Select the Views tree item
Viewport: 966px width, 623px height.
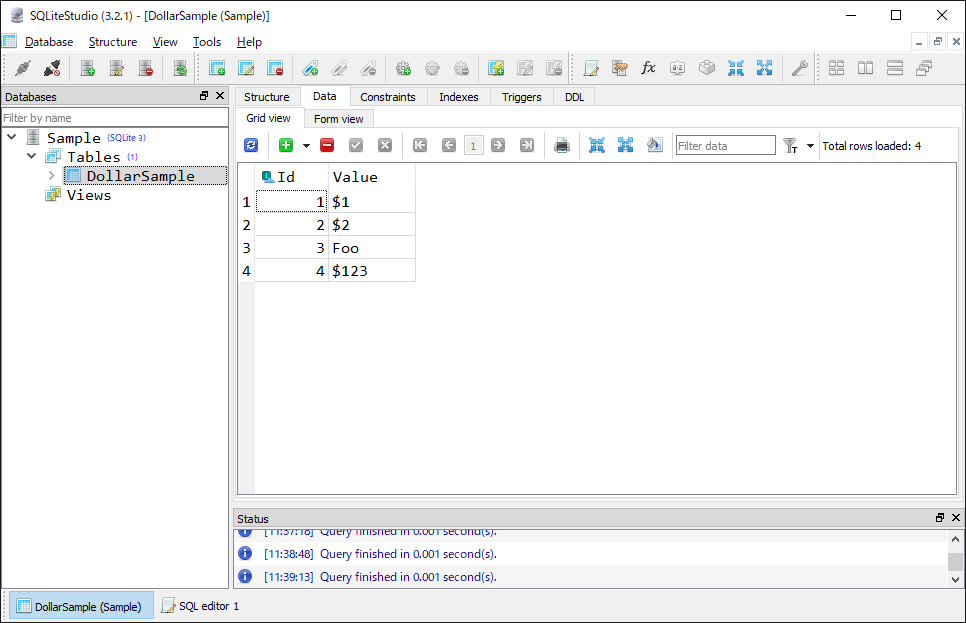point(89,195)
